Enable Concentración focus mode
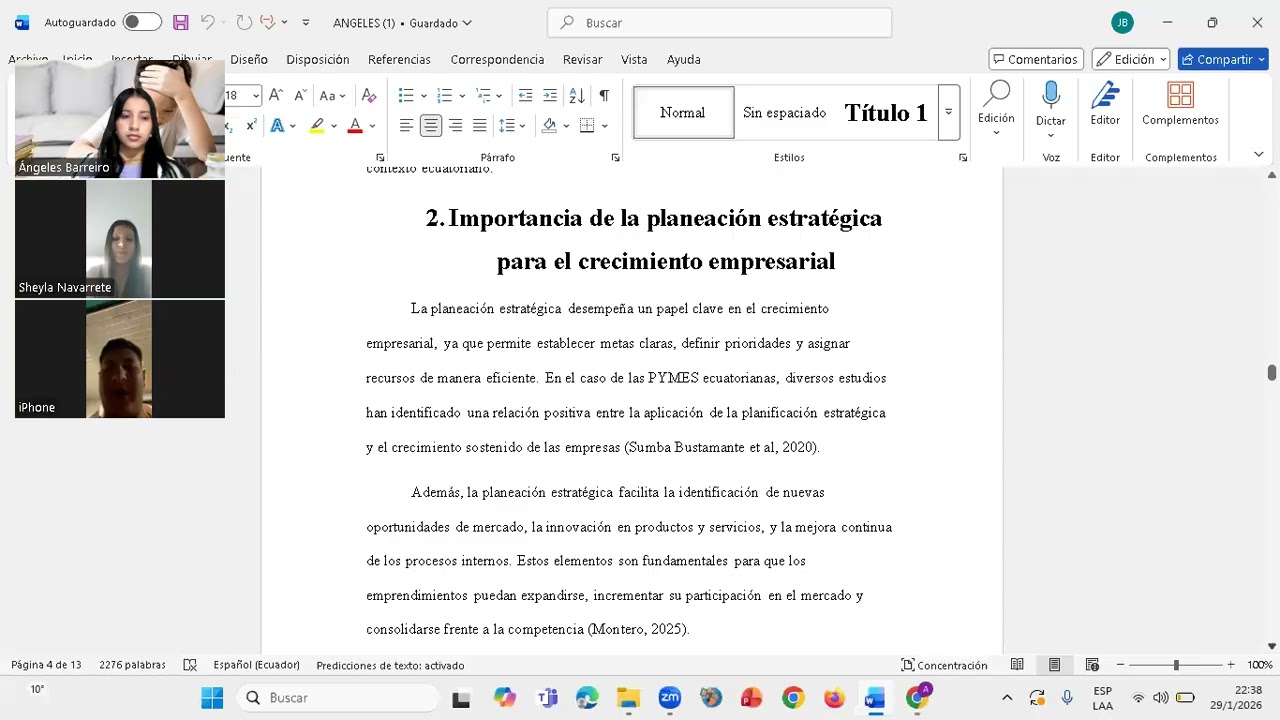This screenshot has height=720, width=1280. pos(944,665)
